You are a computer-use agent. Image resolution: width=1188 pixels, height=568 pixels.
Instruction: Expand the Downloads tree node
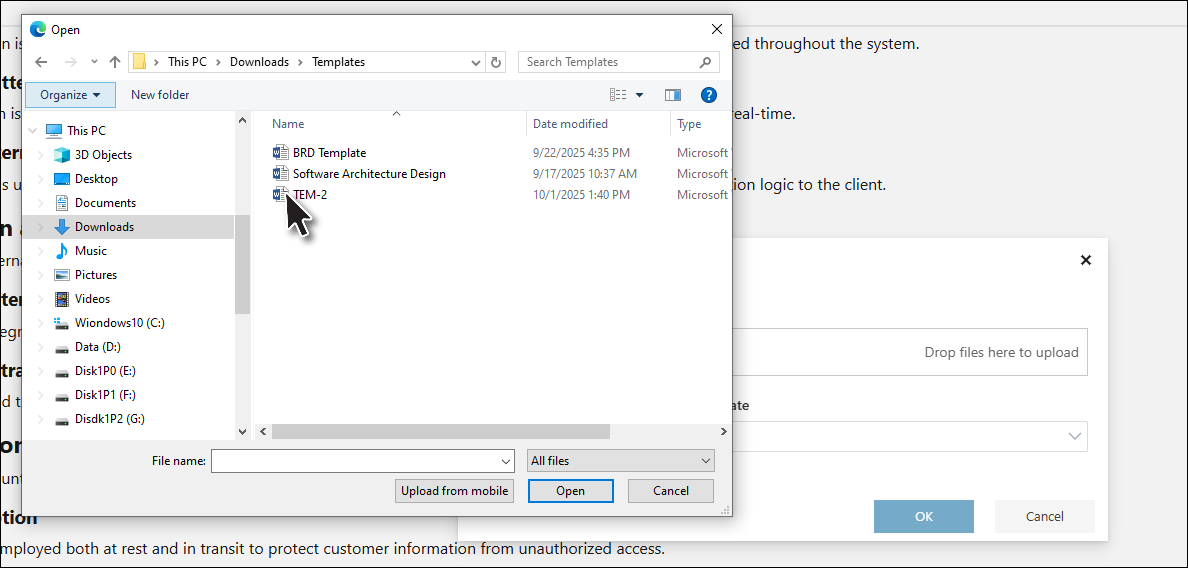tap(41, 227)
